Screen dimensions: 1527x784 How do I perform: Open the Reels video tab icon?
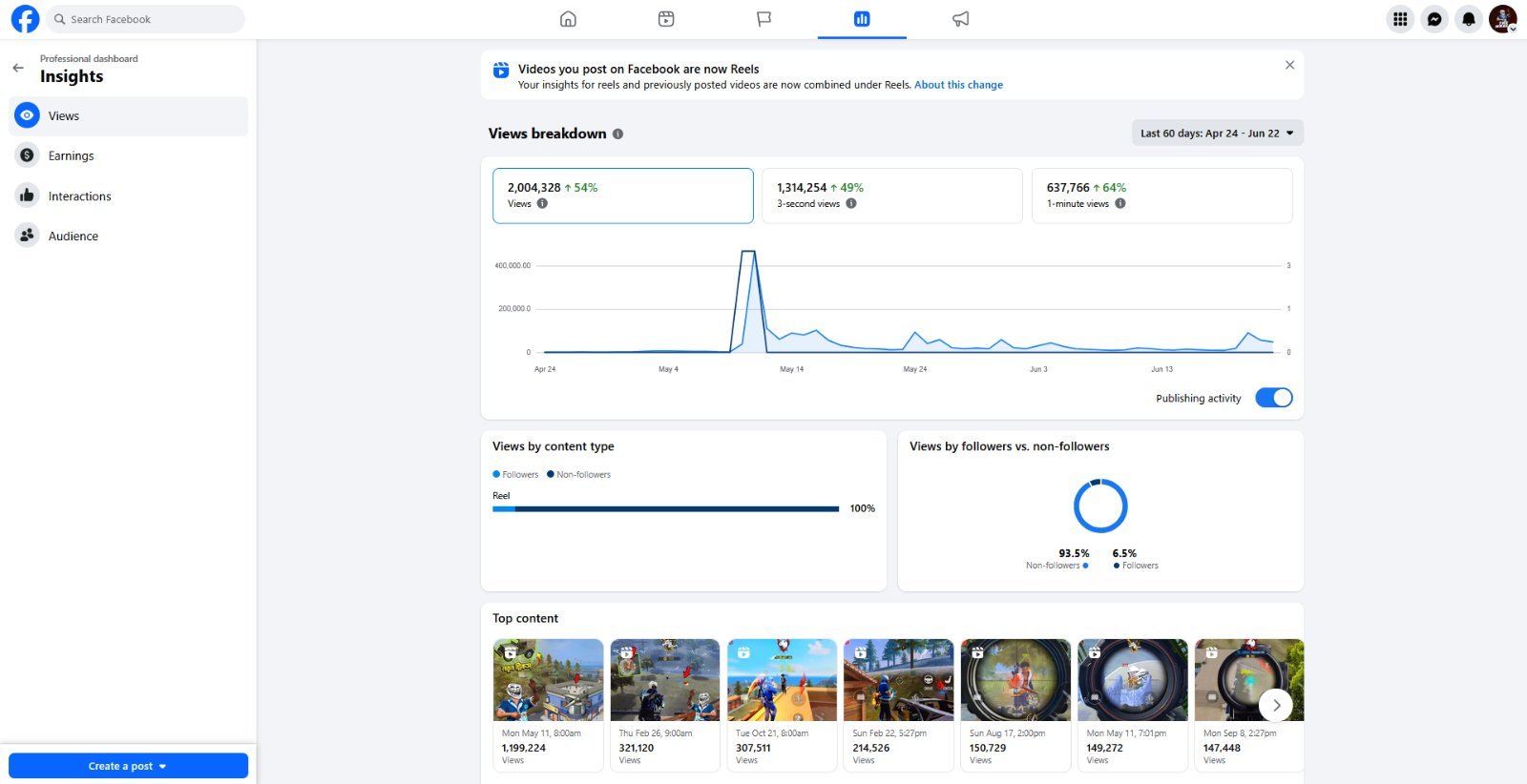[x=666, y=19]
